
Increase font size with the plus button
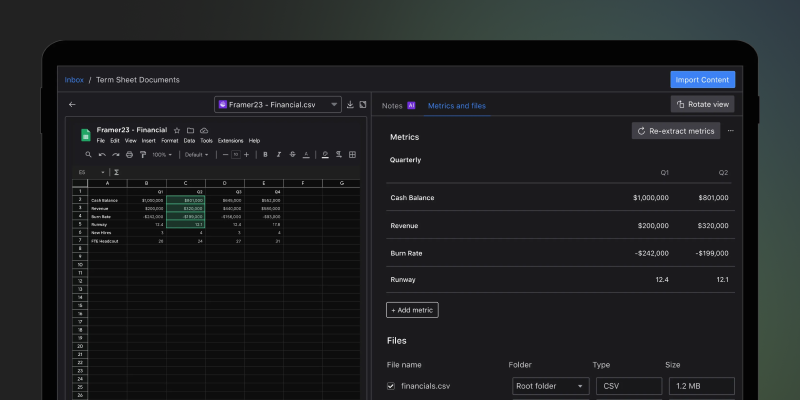pos(246,155)
